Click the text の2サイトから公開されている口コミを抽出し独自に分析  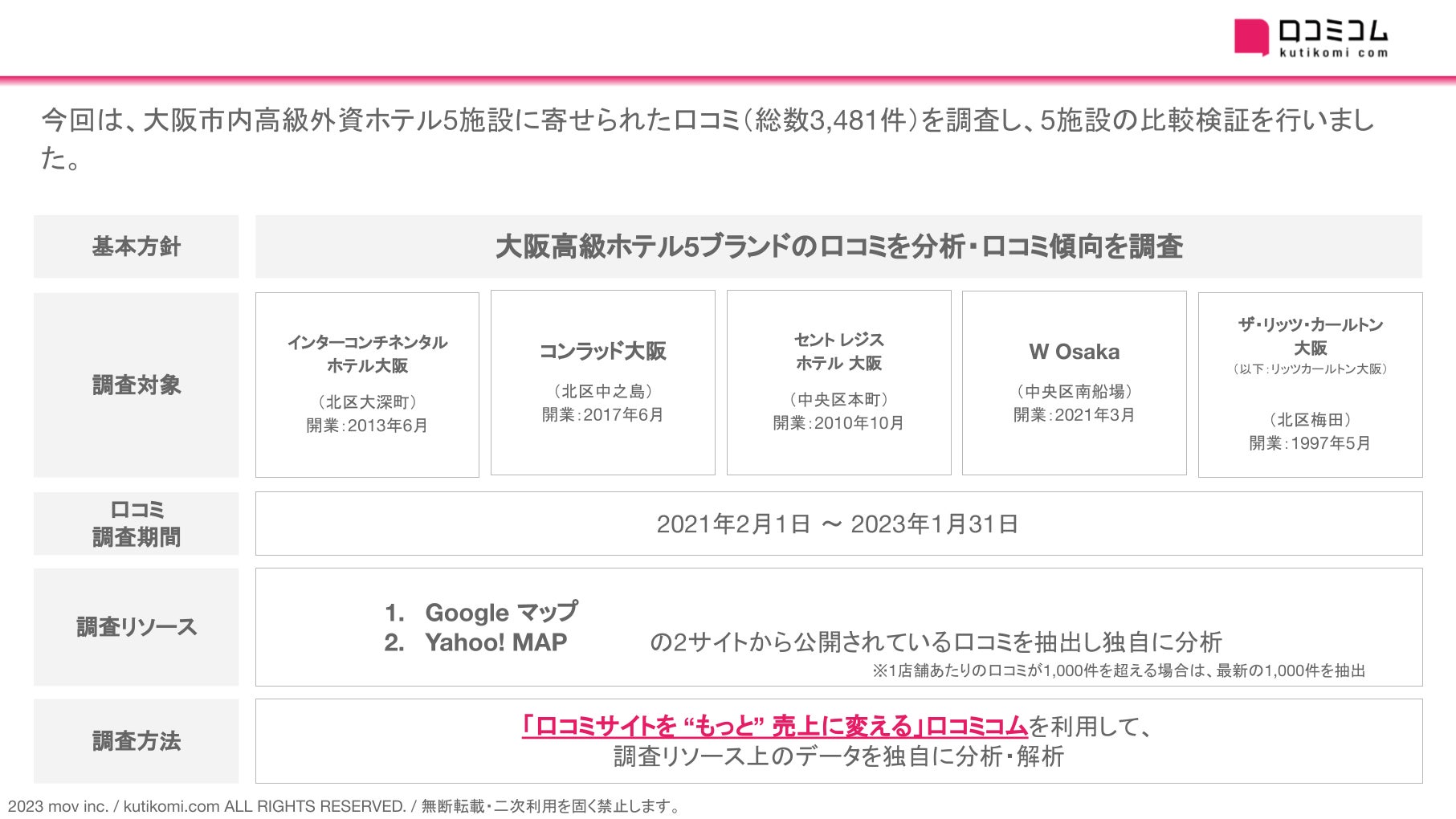[x=936, y=642]
